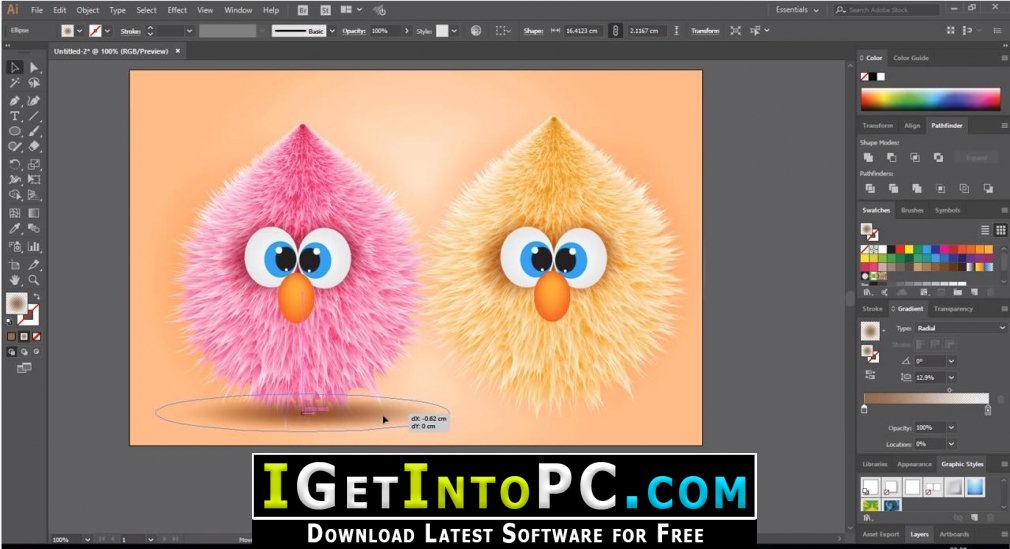This screenshot has height=549, width=1010.
Task: Switch swatches to thumbnail grid view
Action: point(1000,230)
